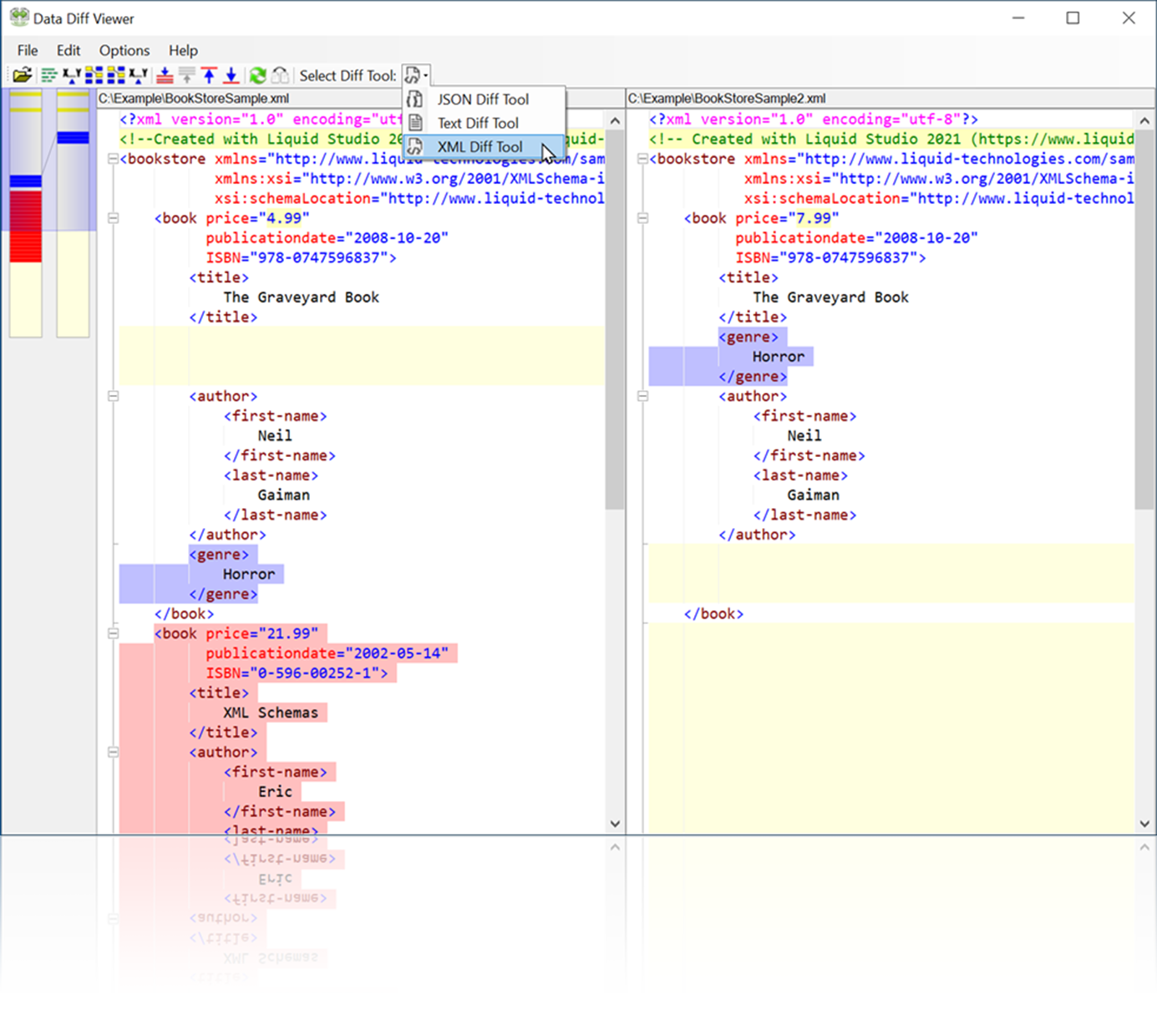Click publicationdate="2002-05-14" line

tap(327, 653)
